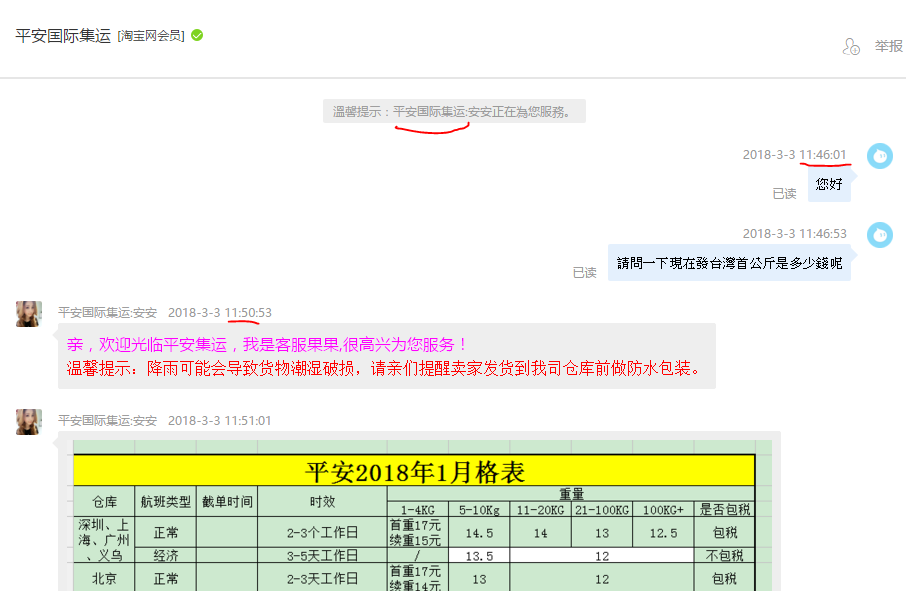The image size is (906, 591).
Task: Click the 2018-3-3 11:46:53 timestamp
Action: pyautogui.click(x=794, y=234)
